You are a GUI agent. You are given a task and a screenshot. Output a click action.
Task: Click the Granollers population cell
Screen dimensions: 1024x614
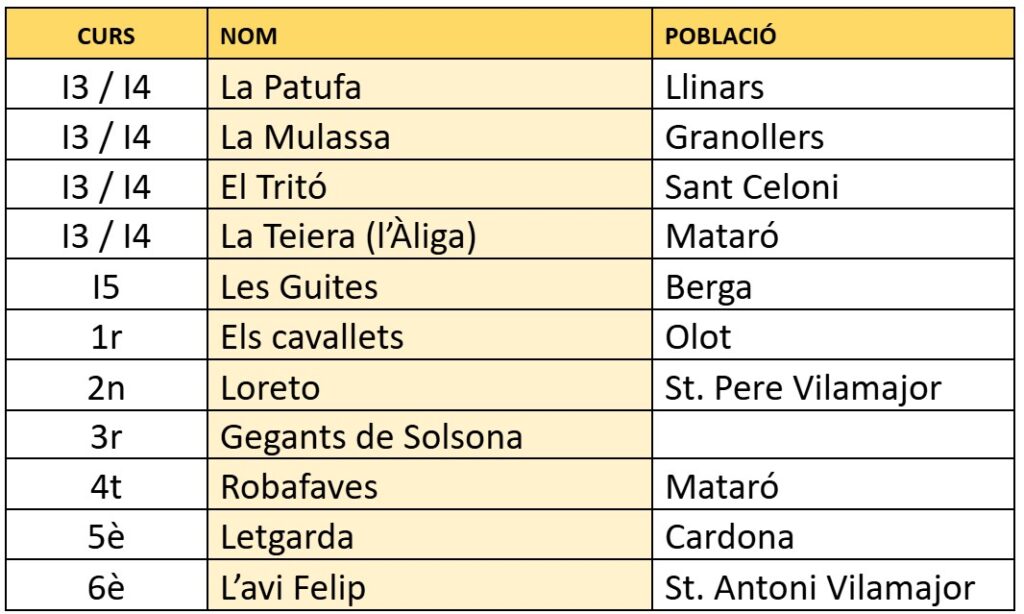click(744, 137)
